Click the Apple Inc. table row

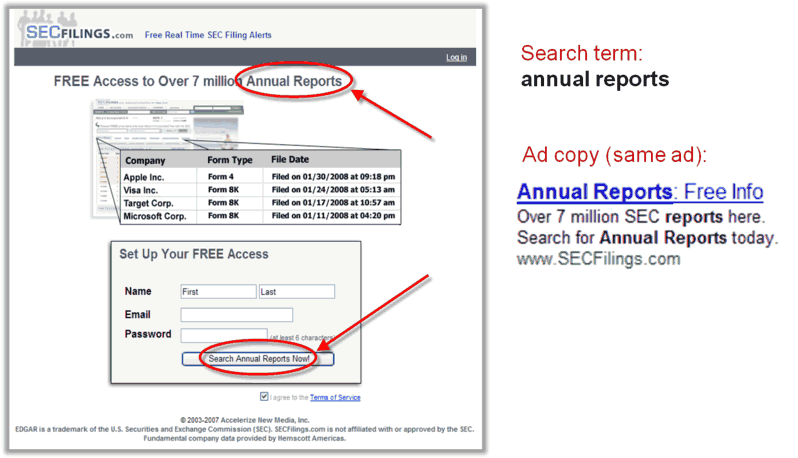[260, 177]
